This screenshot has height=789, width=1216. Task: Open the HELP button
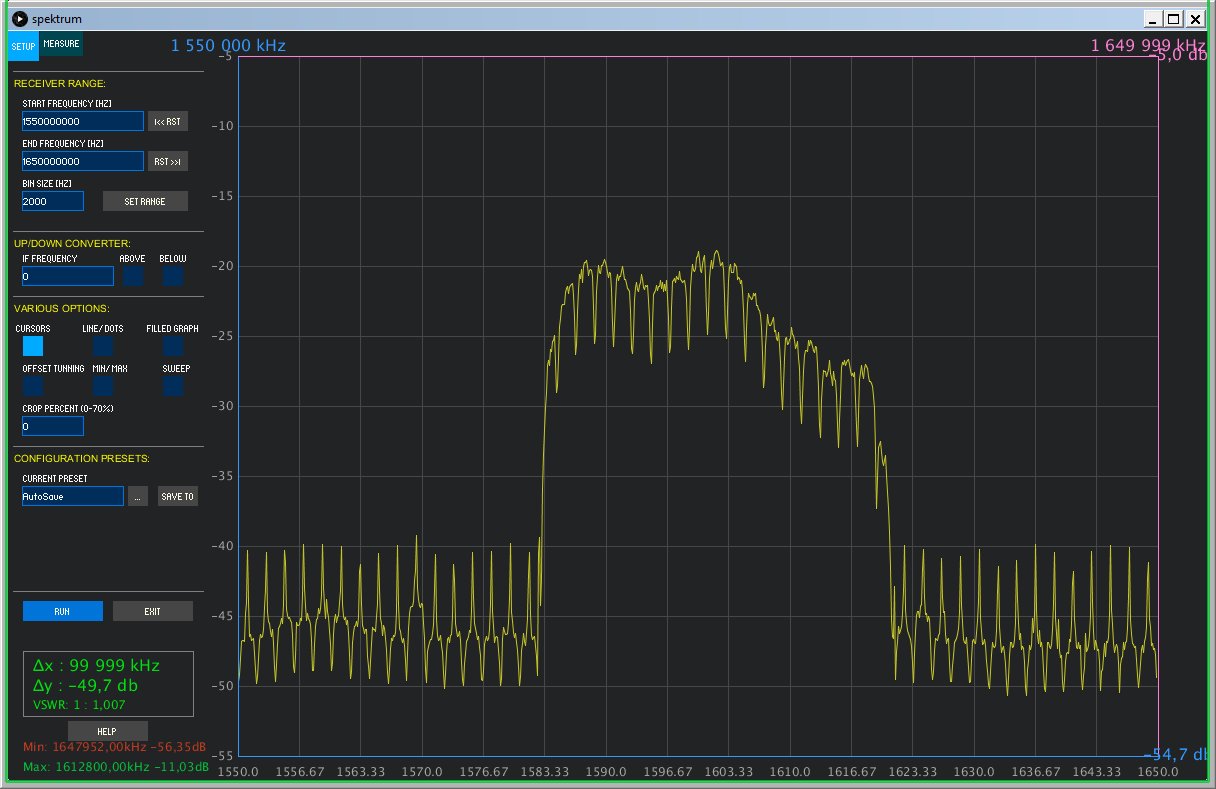pos(107,731)
